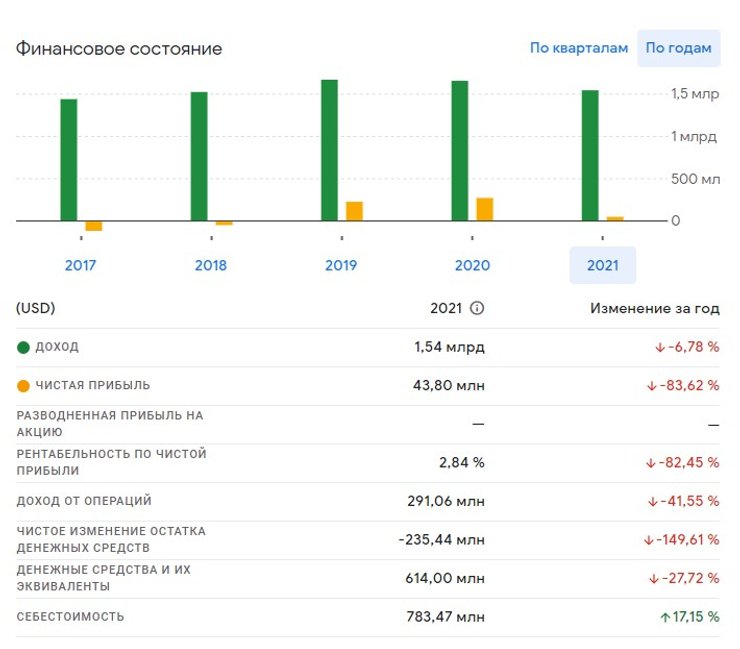Screen dimensions: 740x649
Task: Click the green 2017 revenue bar
Action: 69,159
